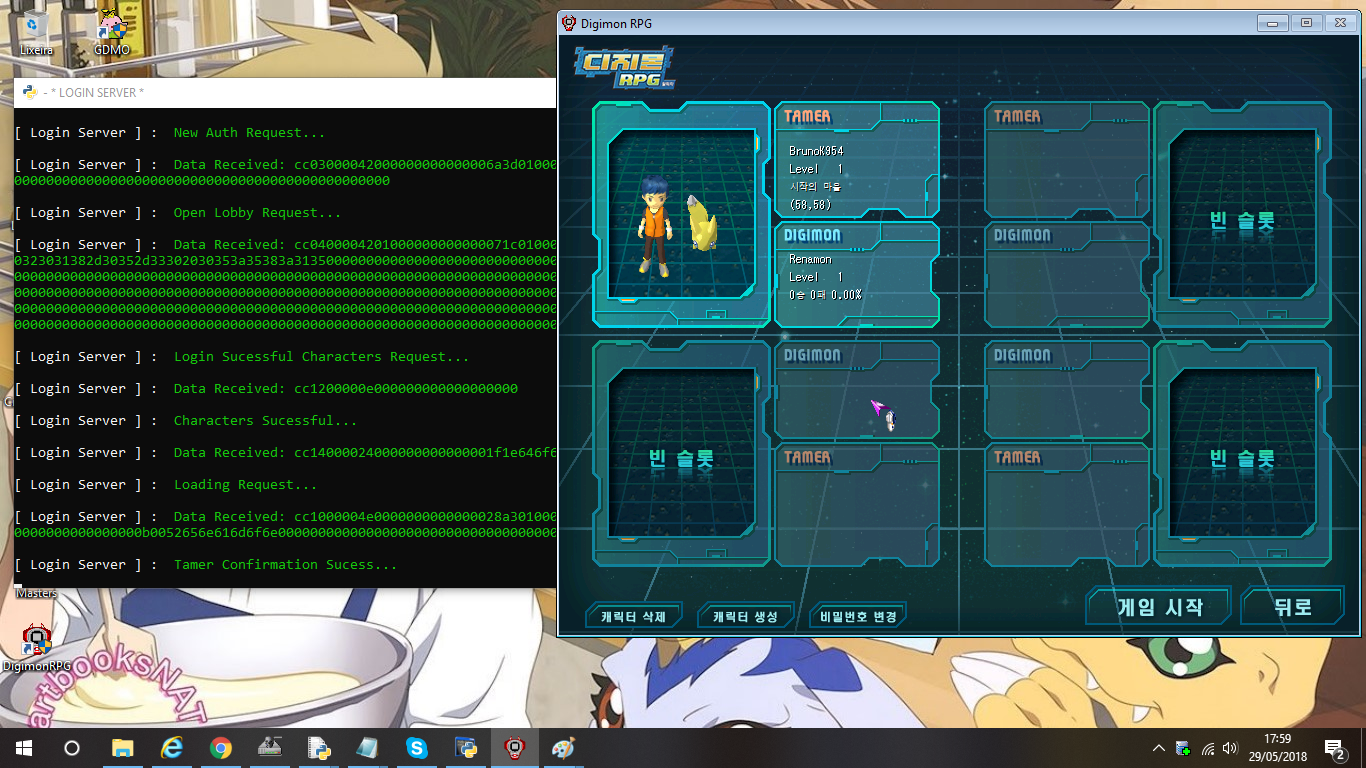Open the Paint palette app on taskbar
This screenshot has width=1366, height=768.
pyautogui.click(x=564, y=748)
